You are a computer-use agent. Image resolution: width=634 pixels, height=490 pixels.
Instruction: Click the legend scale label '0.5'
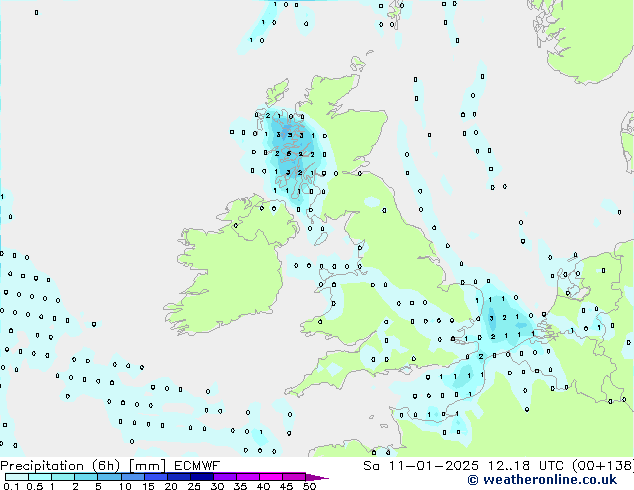click(35, 486)
